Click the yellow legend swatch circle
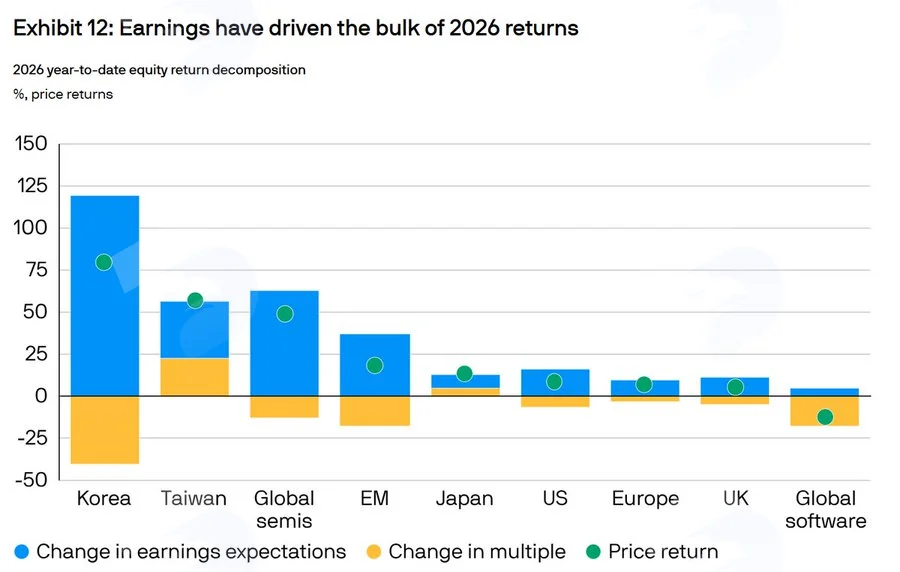 [374, 552]
